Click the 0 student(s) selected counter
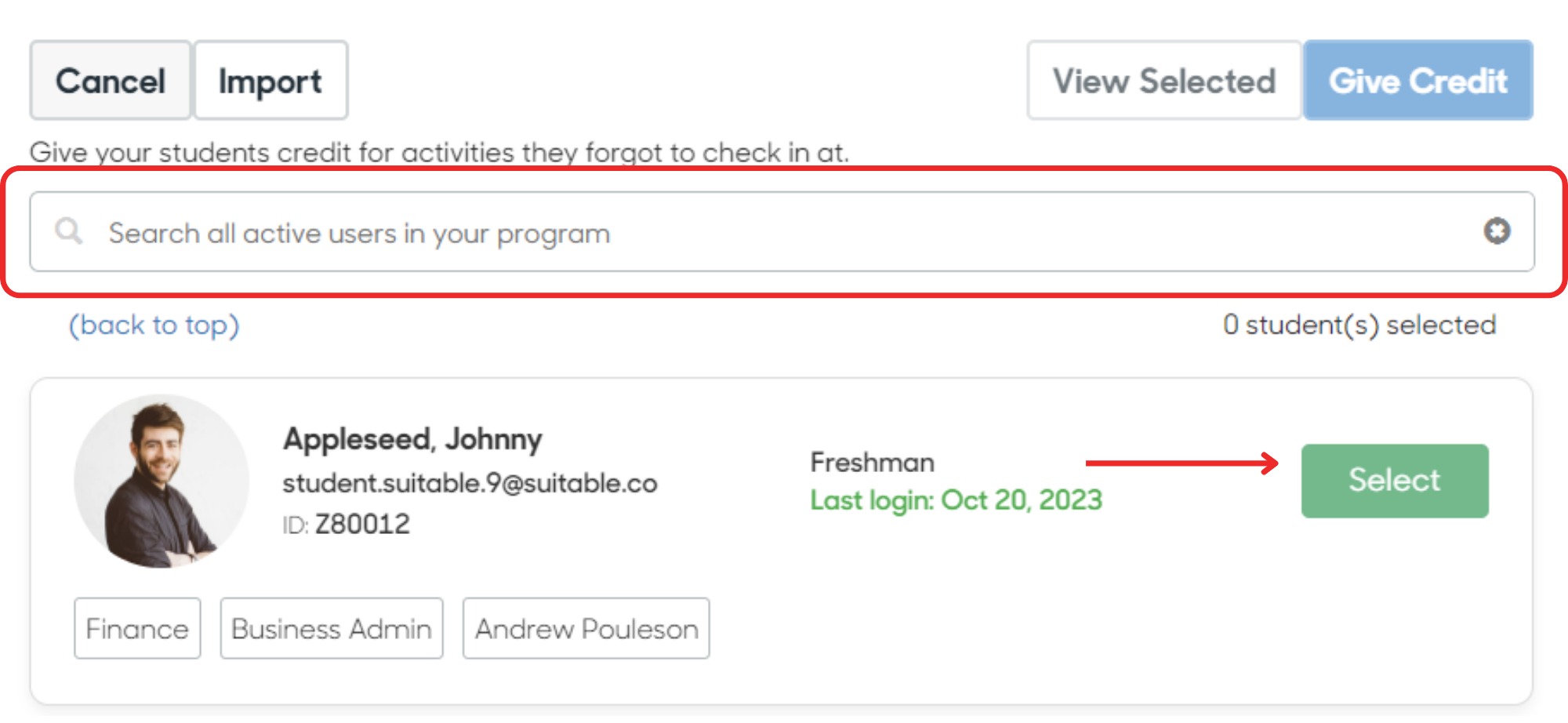The height and width of the screenshot is (723, 1568). pos(1359,325)
